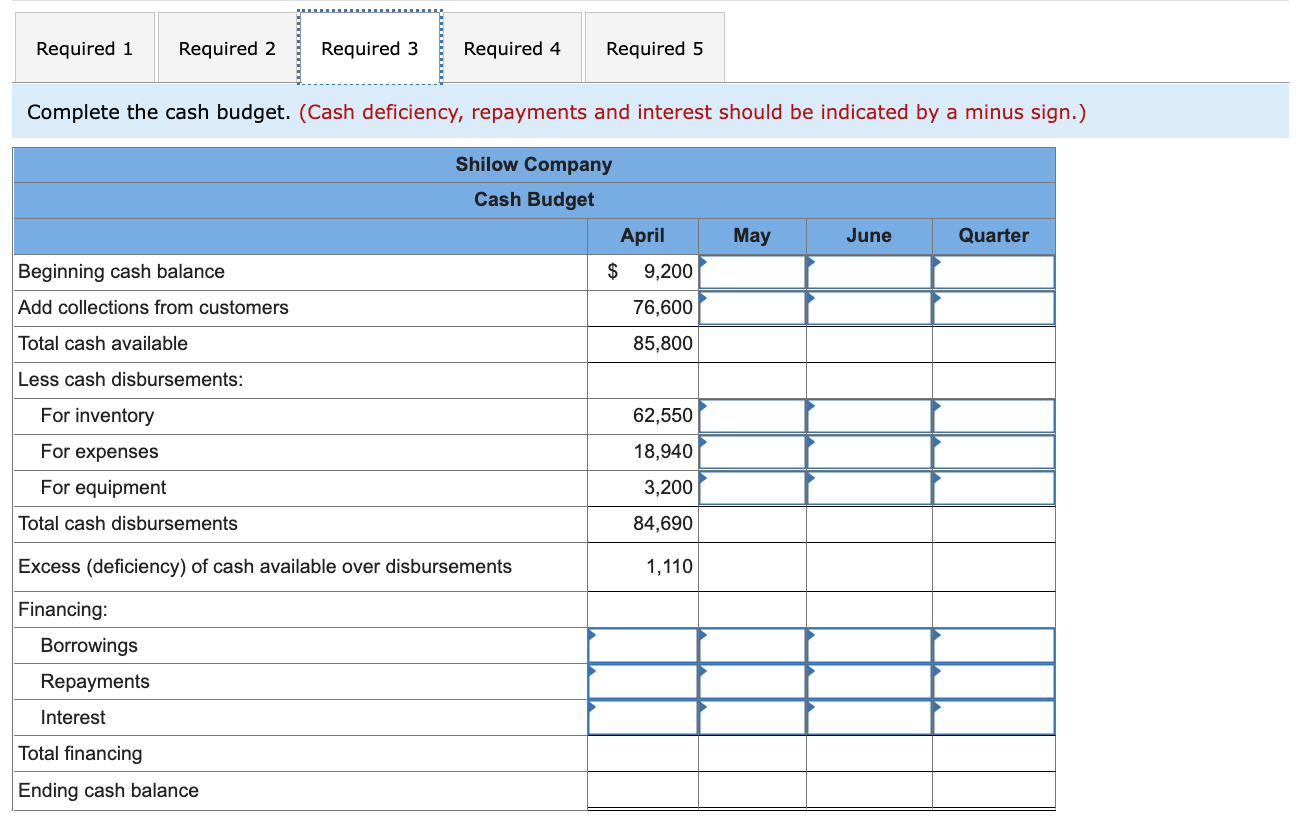Viewport: 1302px width, 822px height.
Task: Select the April Interest cell
Action: [641, 717]
